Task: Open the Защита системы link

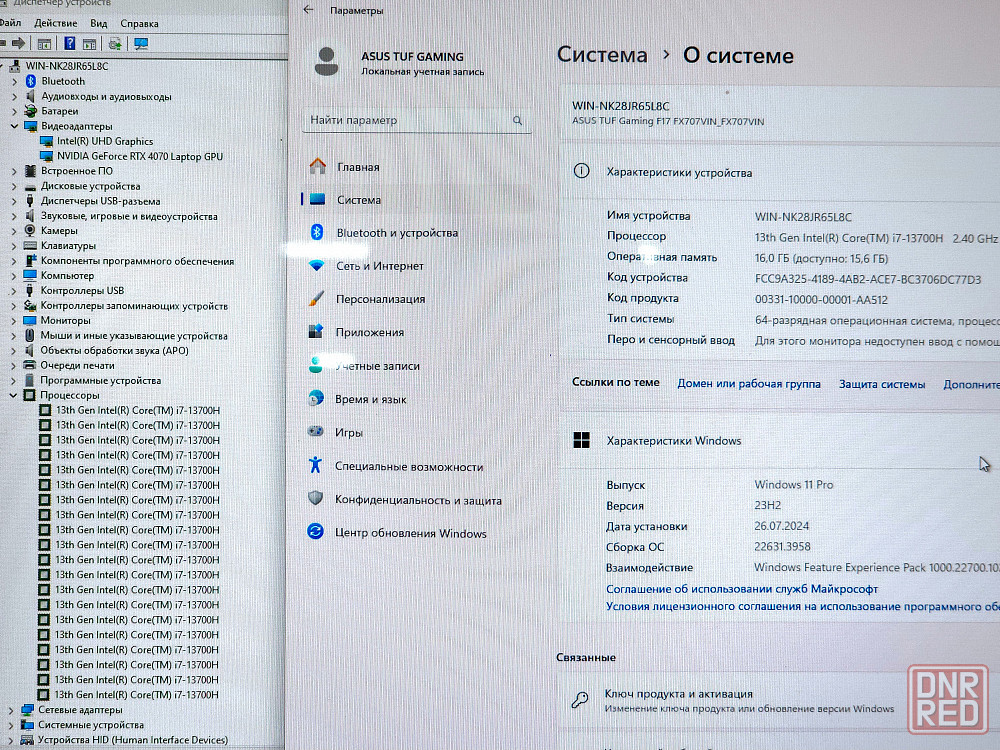Action: pyautogui.click(x=882, y=384)
